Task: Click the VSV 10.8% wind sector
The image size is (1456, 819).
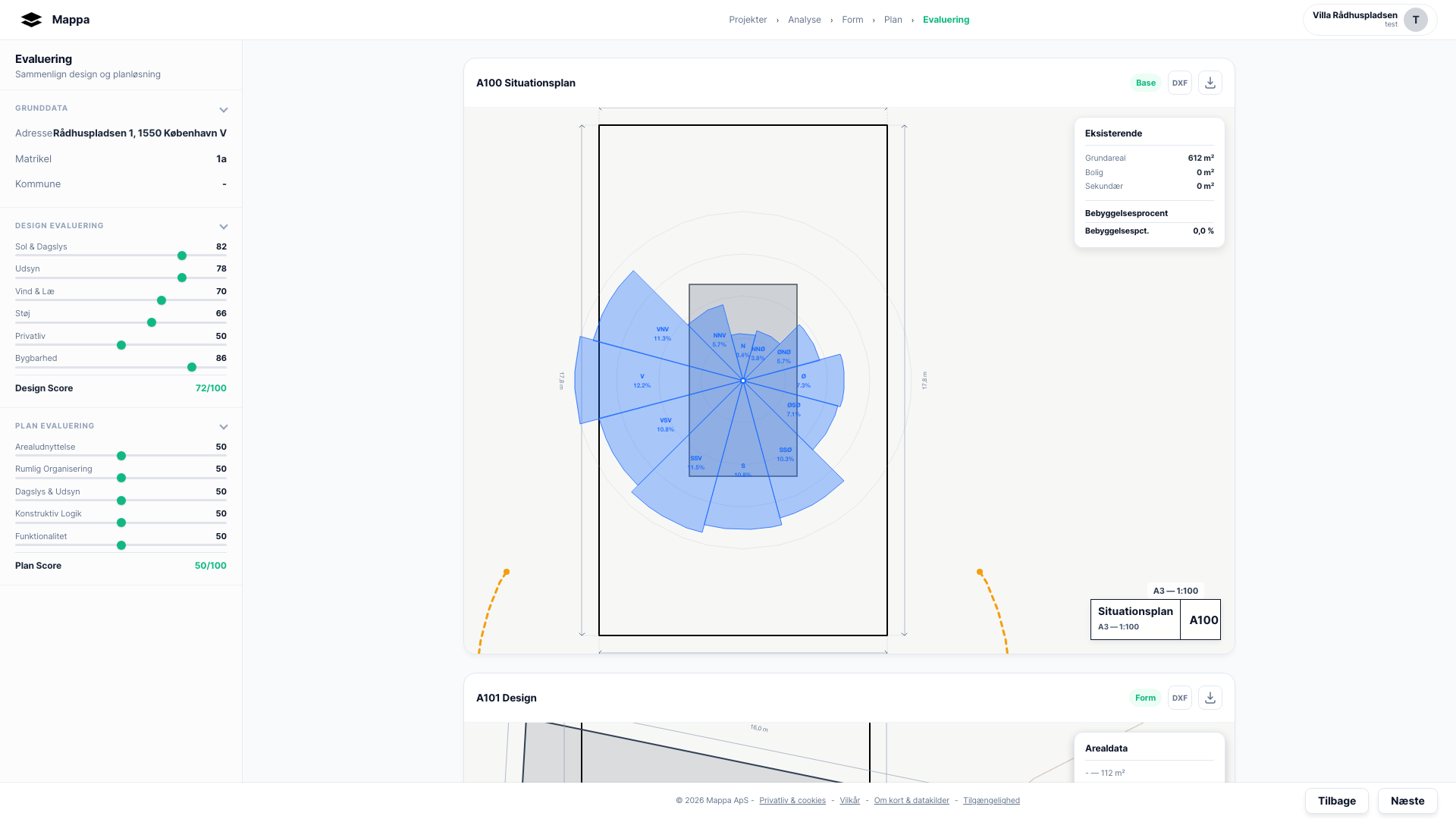Action: 665,425
